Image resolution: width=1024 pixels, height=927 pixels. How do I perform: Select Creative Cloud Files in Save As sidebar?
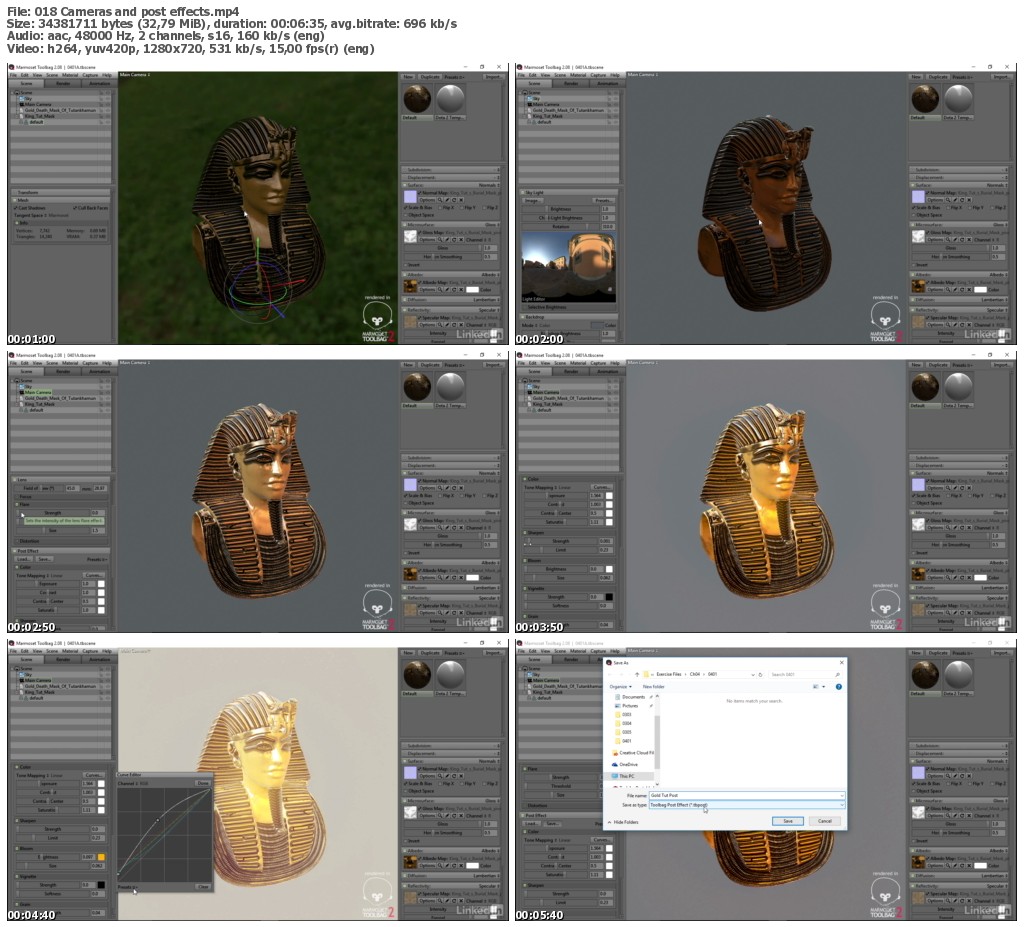633,753
